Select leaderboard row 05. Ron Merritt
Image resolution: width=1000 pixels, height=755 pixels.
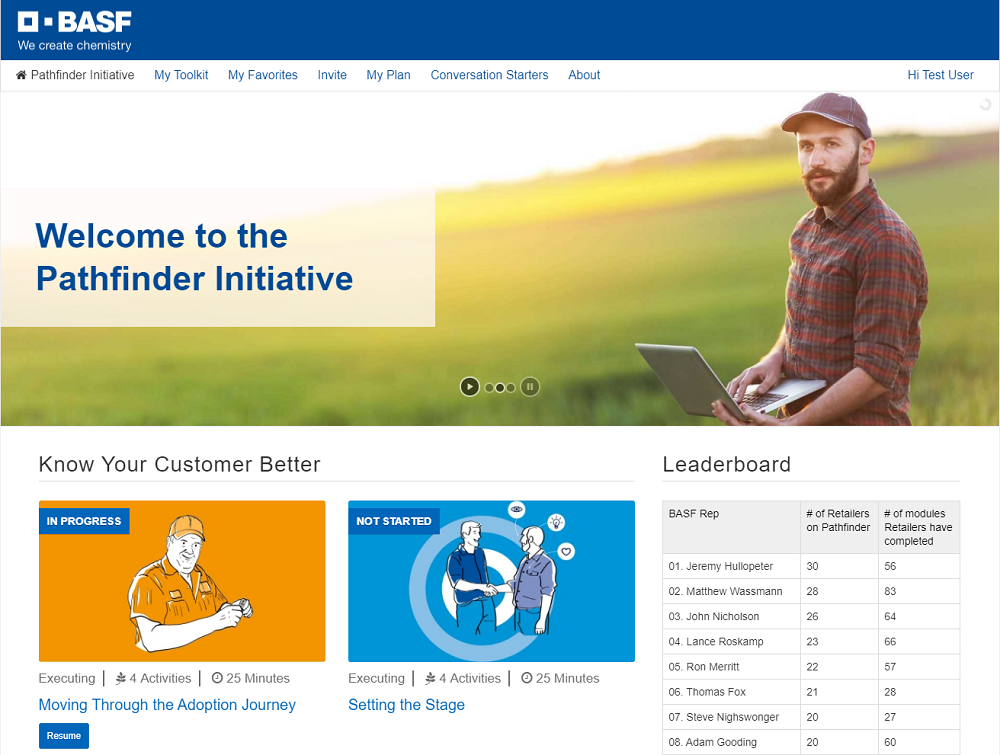[x=811, y=667]
